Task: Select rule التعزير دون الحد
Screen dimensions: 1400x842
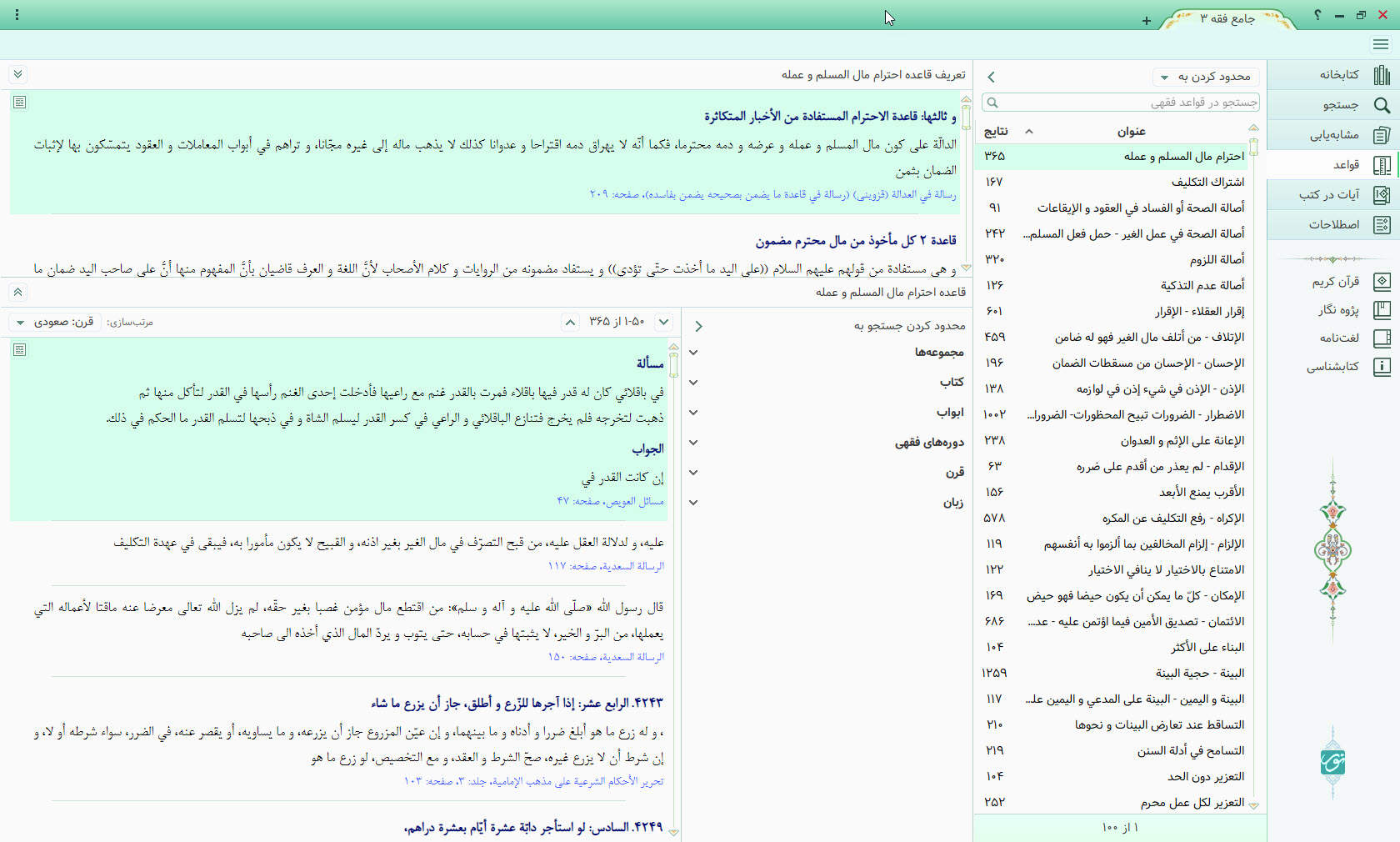Action: pos(1112,776)
